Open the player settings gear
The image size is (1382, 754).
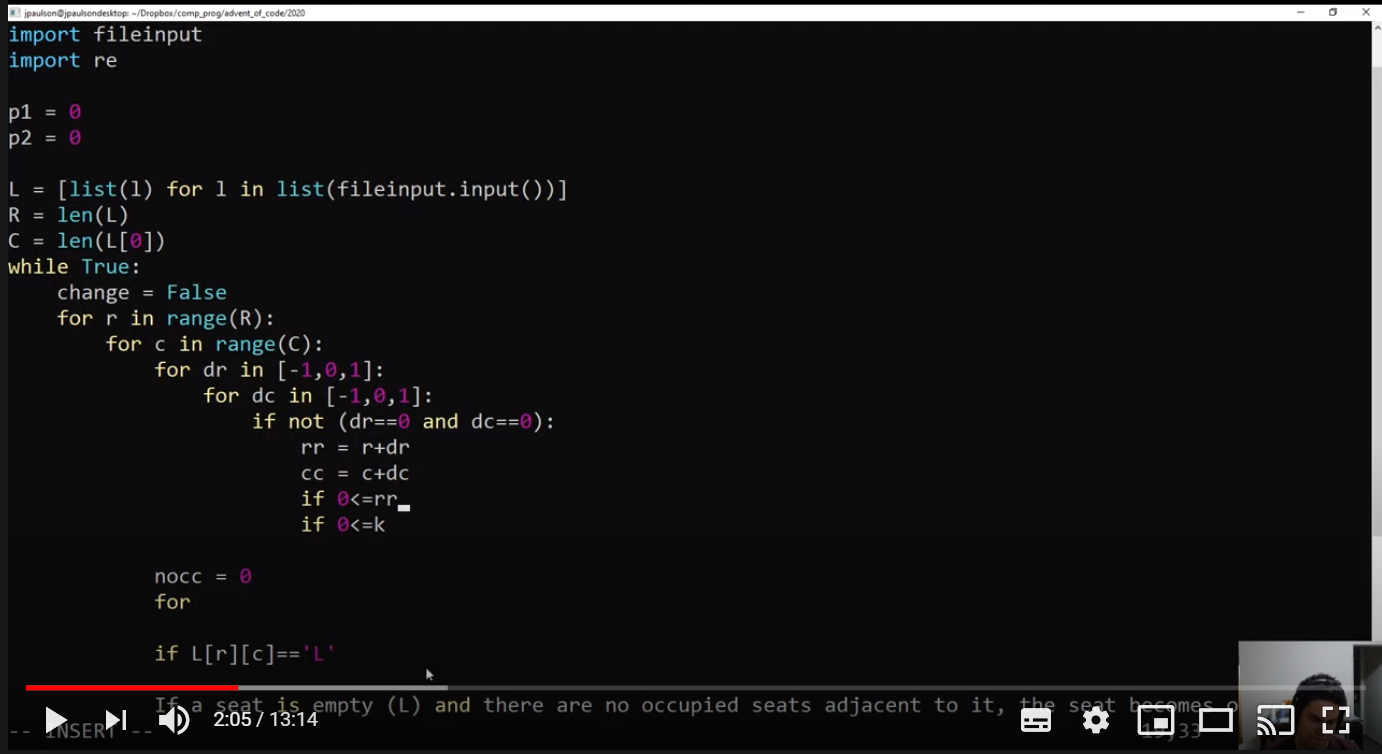[1096, 720]
